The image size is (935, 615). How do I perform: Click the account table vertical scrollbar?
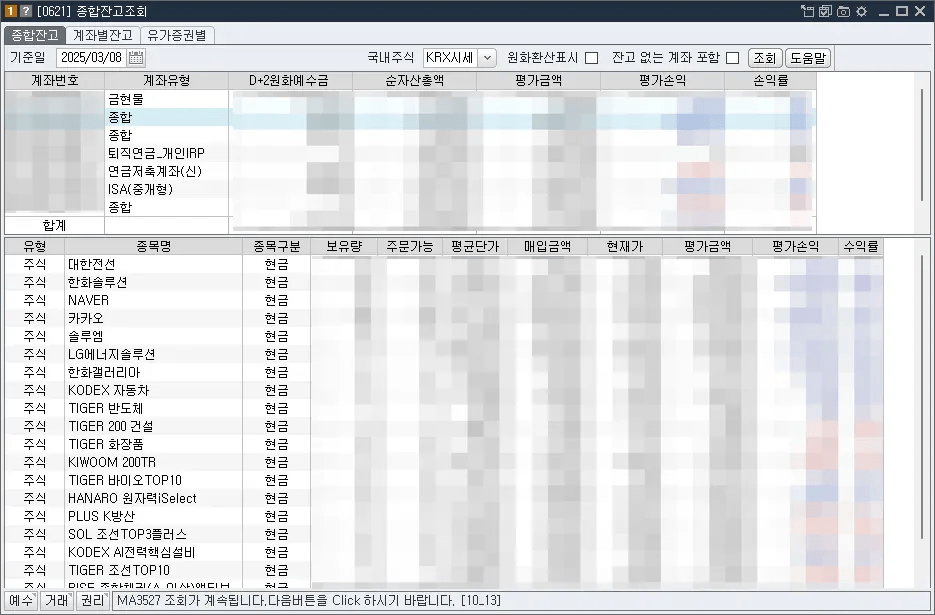(922, 145)
